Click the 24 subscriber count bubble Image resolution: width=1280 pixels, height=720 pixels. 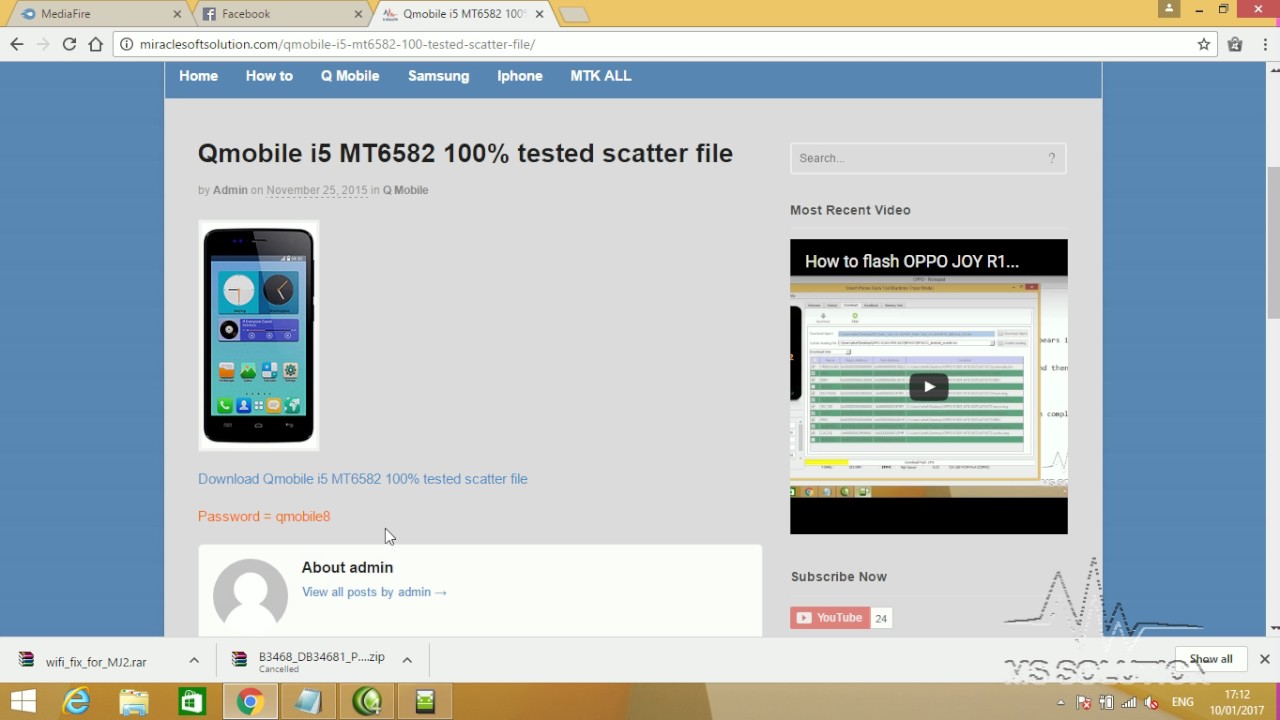[881, 618]
